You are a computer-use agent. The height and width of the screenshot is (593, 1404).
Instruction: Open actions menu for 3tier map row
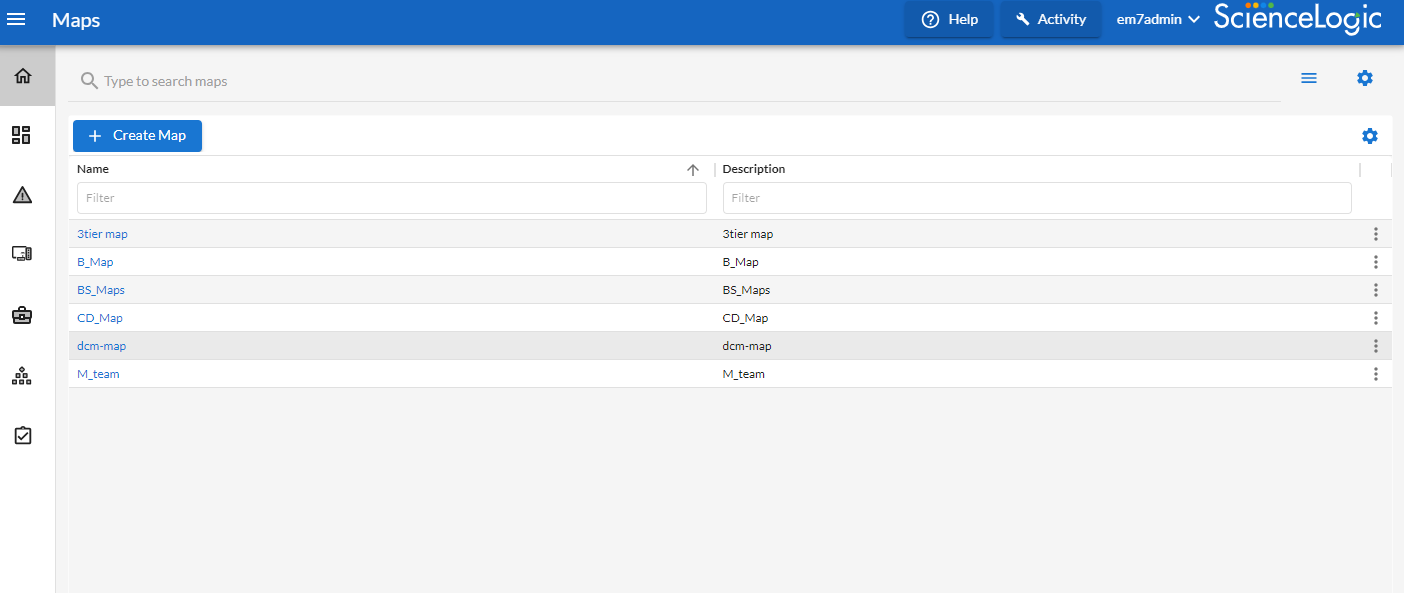click(x=1375, y=234)
